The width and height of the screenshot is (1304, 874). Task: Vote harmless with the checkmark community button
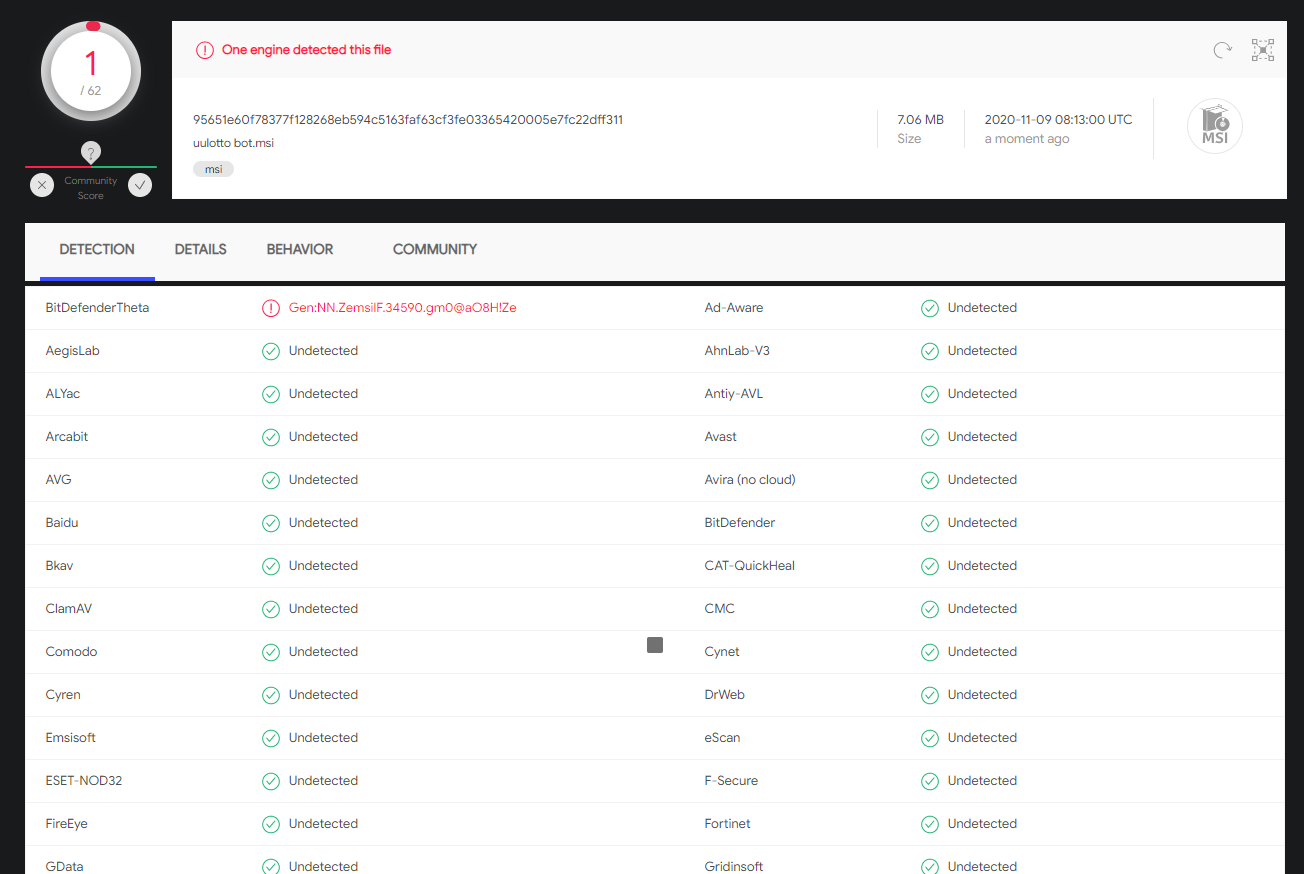(140, 184)
